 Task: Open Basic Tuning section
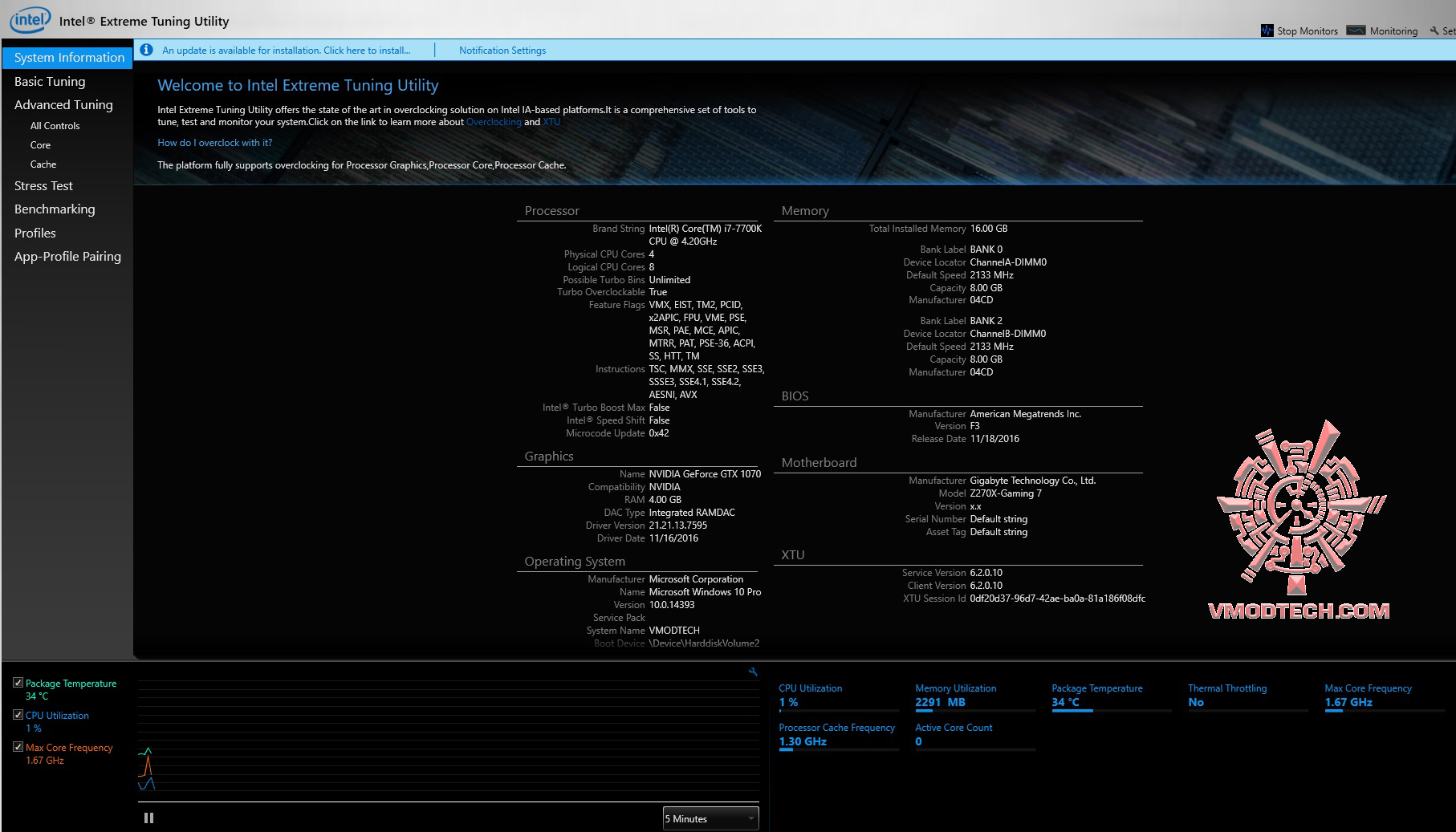click(50, 82)
